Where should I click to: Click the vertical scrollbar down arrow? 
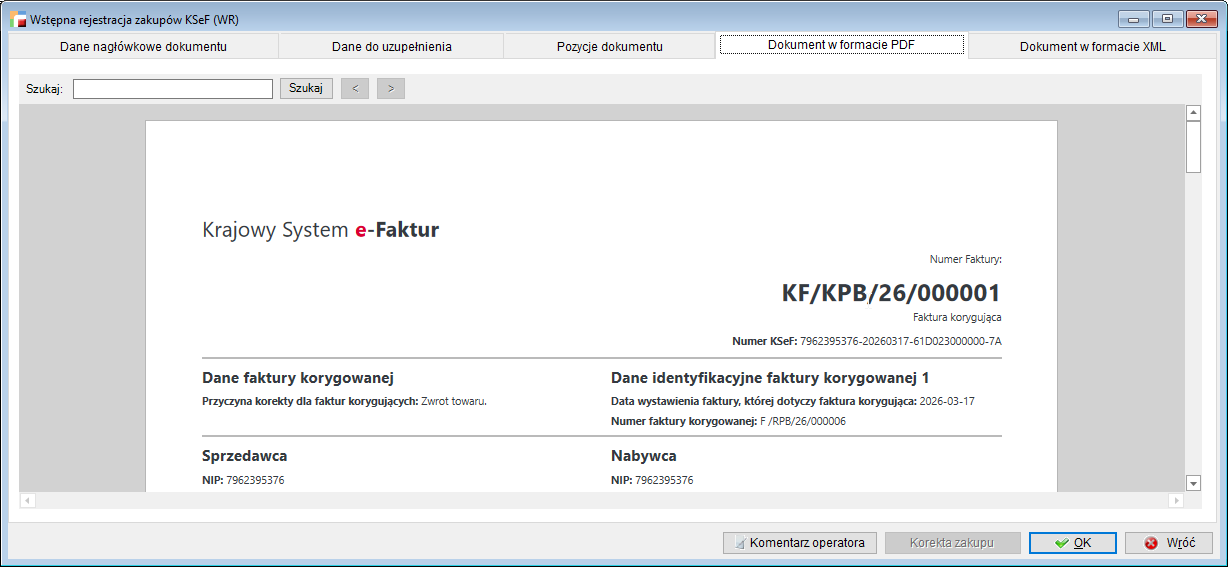tap(1193, 483)
